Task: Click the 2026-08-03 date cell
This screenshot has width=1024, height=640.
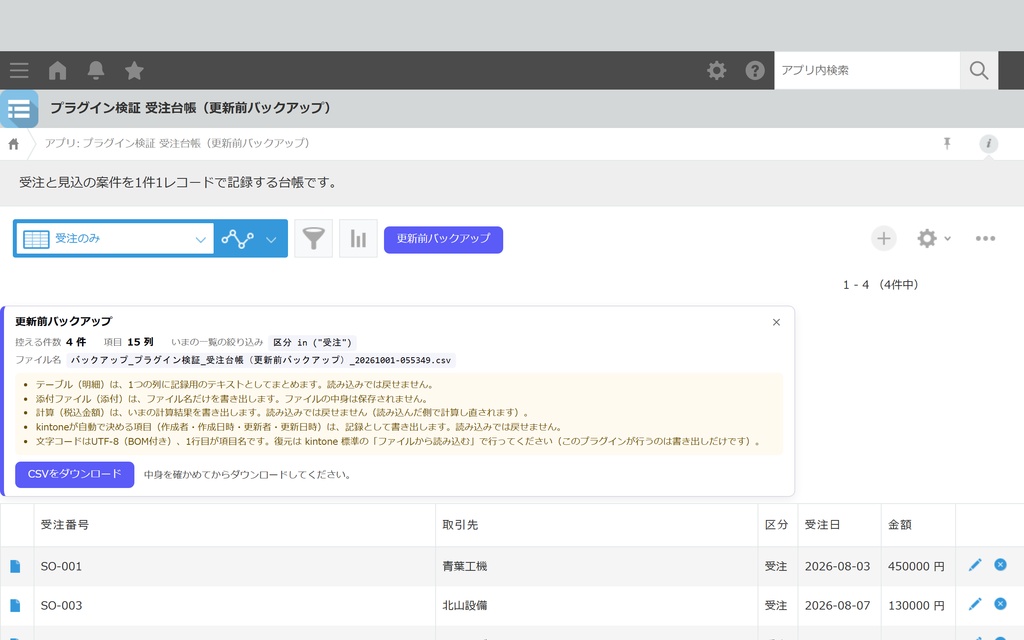Action: click(839, 566)
